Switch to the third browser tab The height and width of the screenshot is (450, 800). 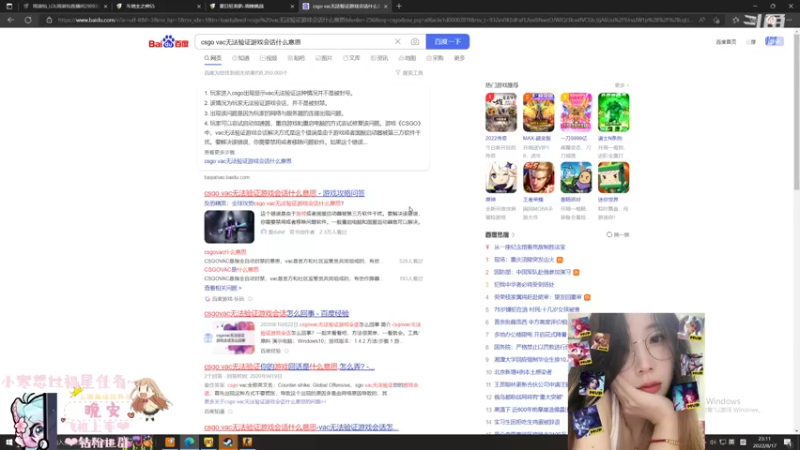tap(252, 6)
